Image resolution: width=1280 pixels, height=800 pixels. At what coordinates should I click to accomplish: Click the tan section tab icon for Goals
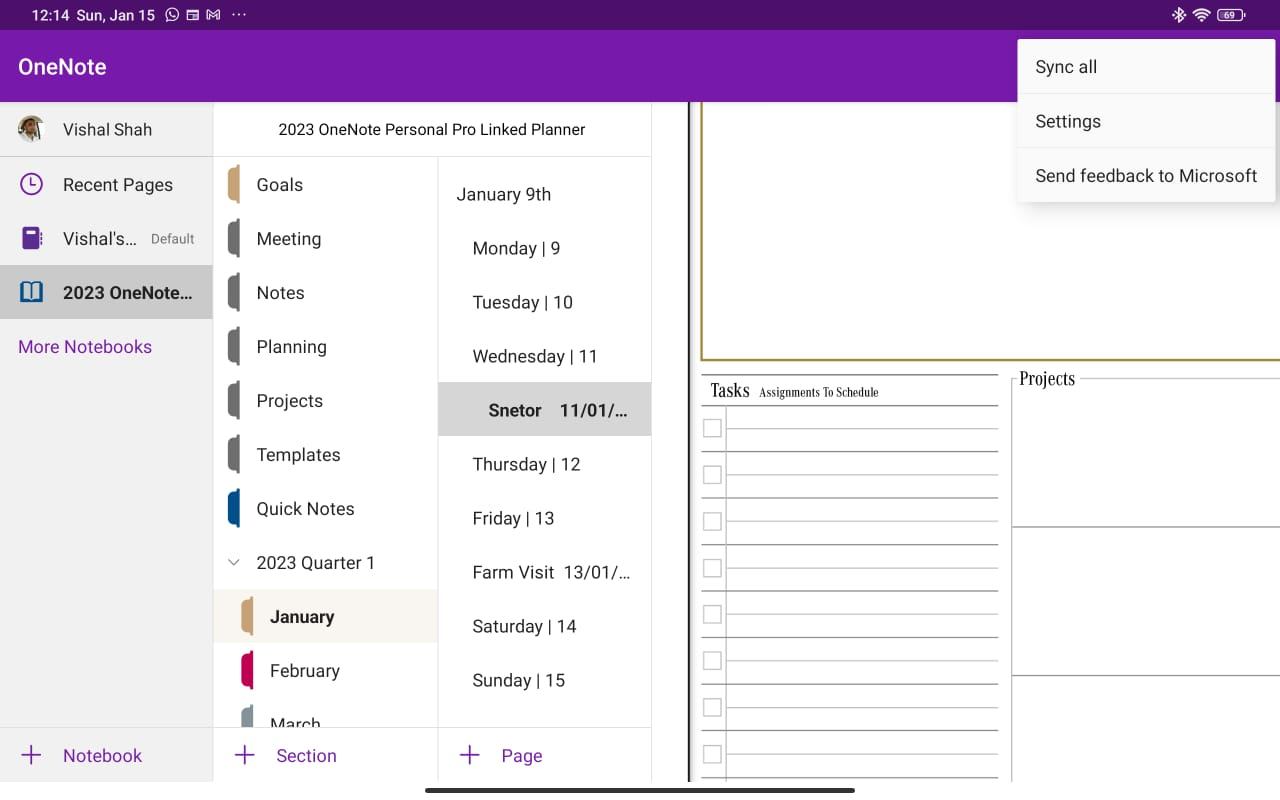click(x=234, y=184)
